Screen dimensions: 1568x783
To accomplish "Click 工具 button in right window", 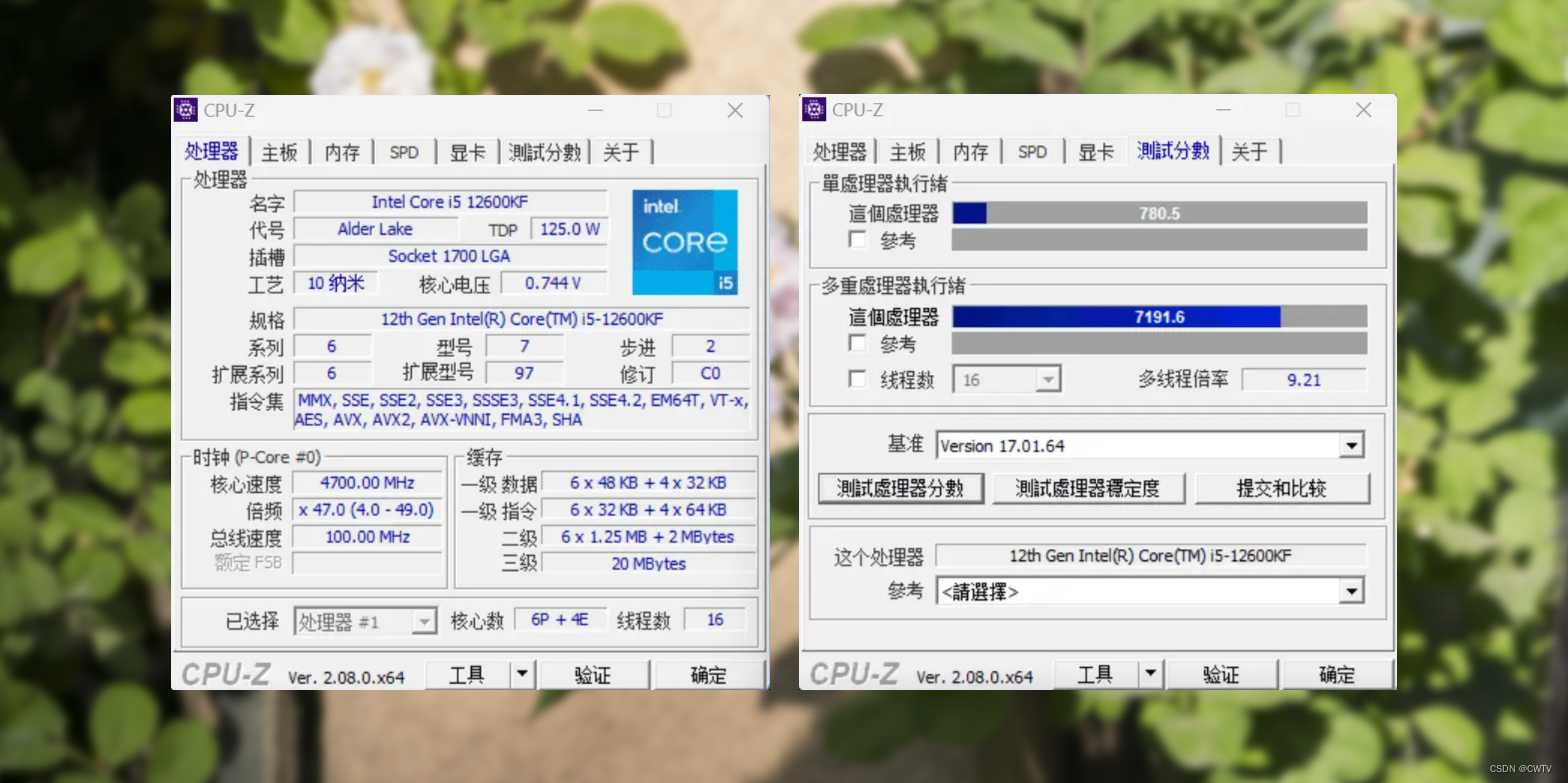I will pyautogui.click(x=1095, y=675).
